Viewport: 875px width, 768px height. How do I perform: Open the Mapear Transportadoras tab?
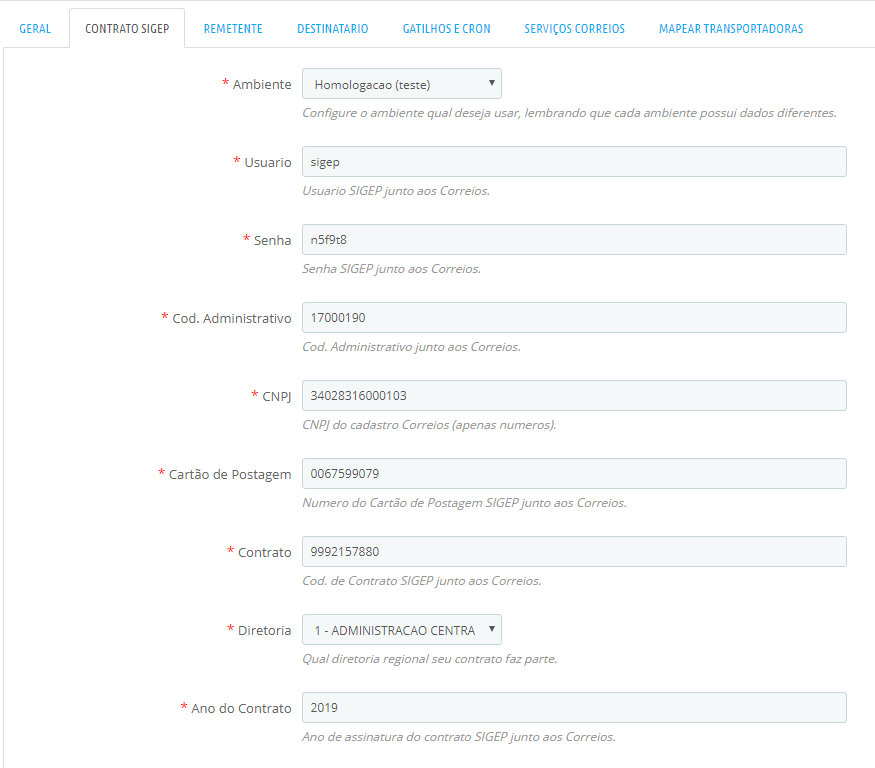pyautogui.click(x=730, y=29)
